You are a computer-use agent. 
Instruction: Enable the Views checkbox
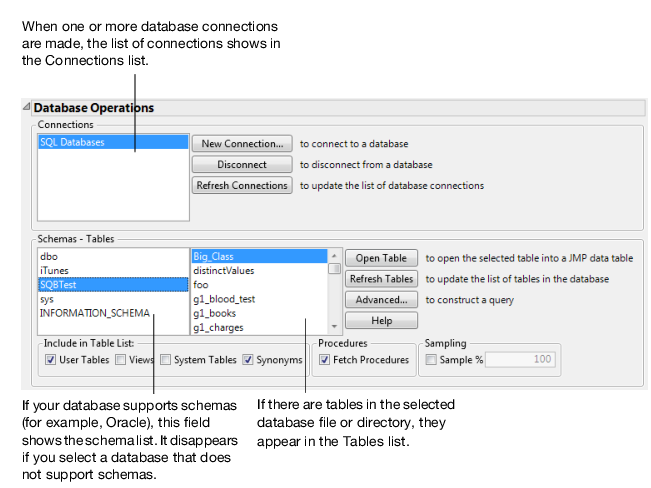pos(121,360)
